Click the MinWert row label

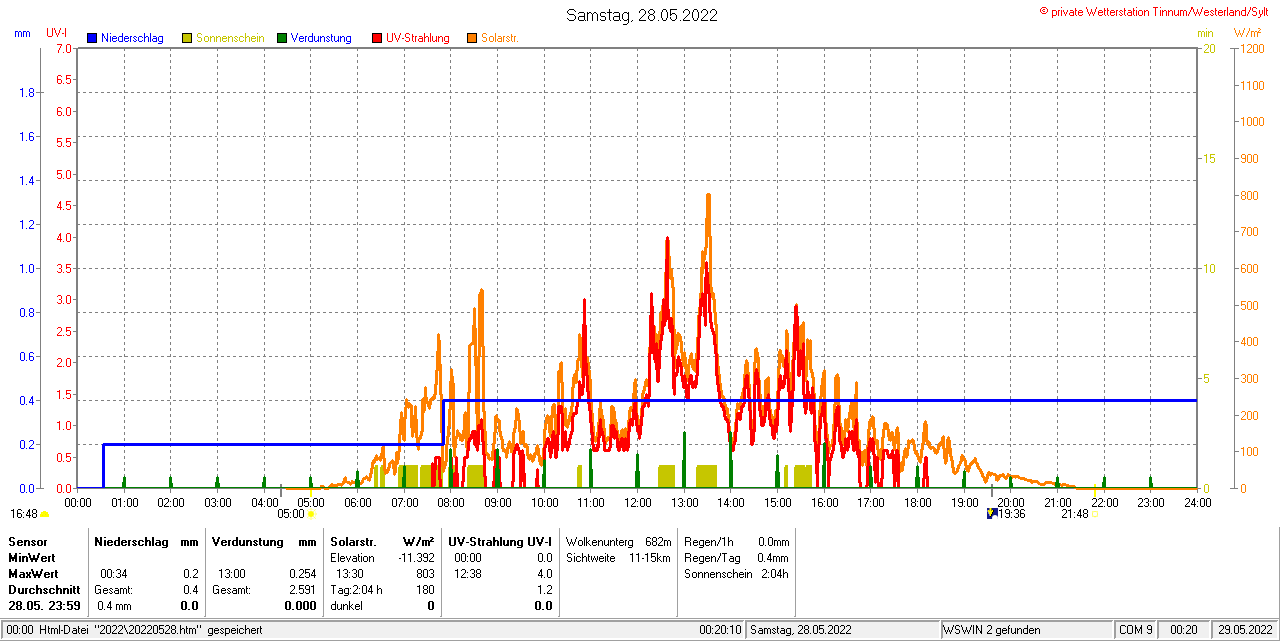pyautogui.click(x=32, y=557)
